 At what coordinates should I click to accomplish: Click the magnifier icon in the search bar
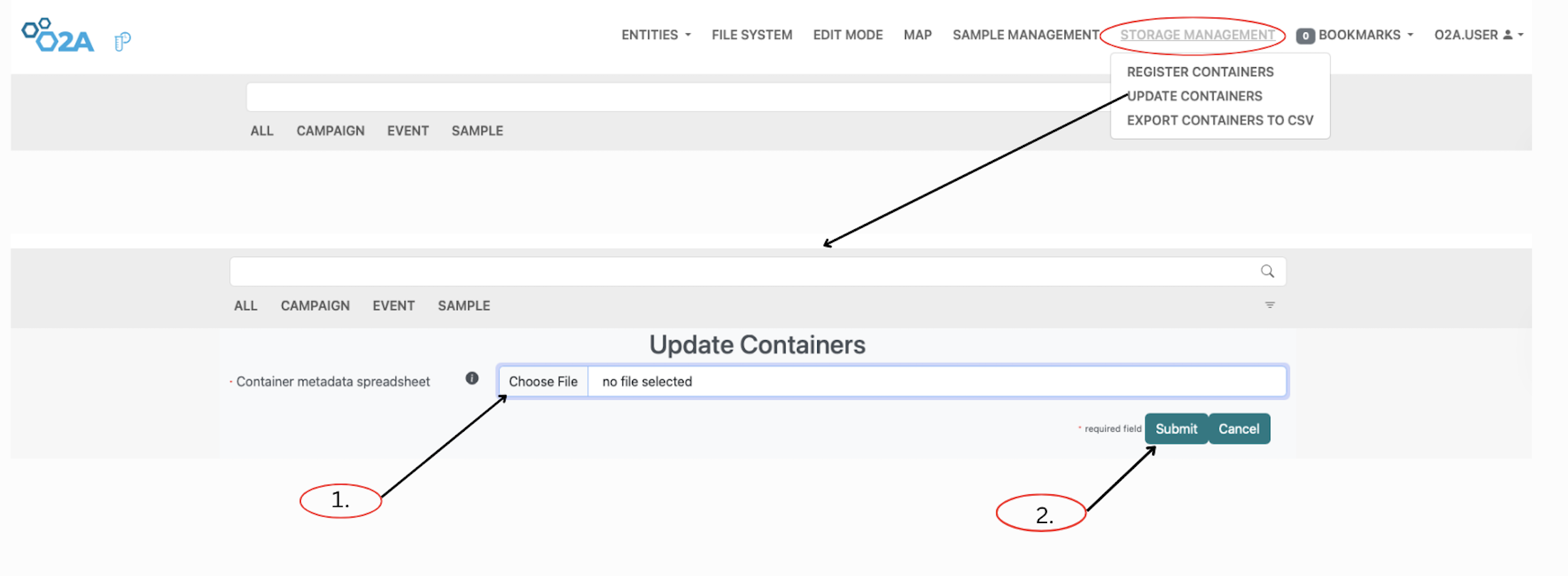(1267, 270)
